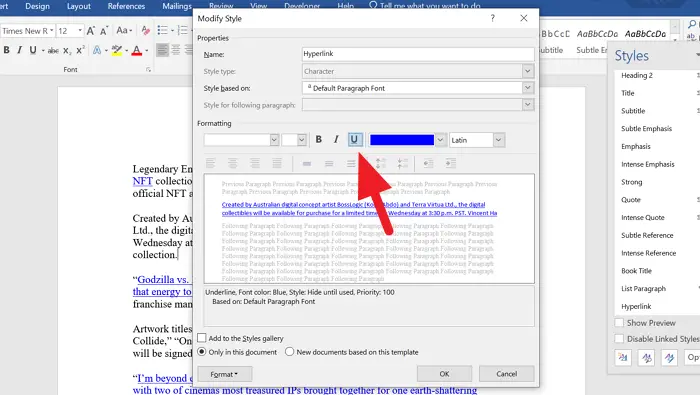Apply subscript from ribbon
The image size is (700, 395).
67,50
